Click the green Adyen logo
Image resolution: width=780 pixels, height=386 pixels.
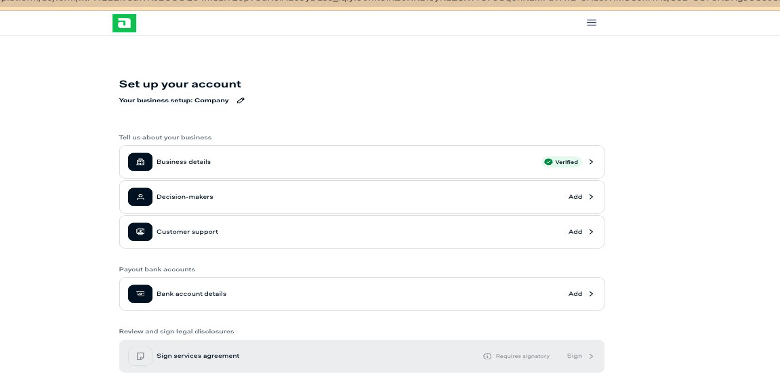(124, 23)
